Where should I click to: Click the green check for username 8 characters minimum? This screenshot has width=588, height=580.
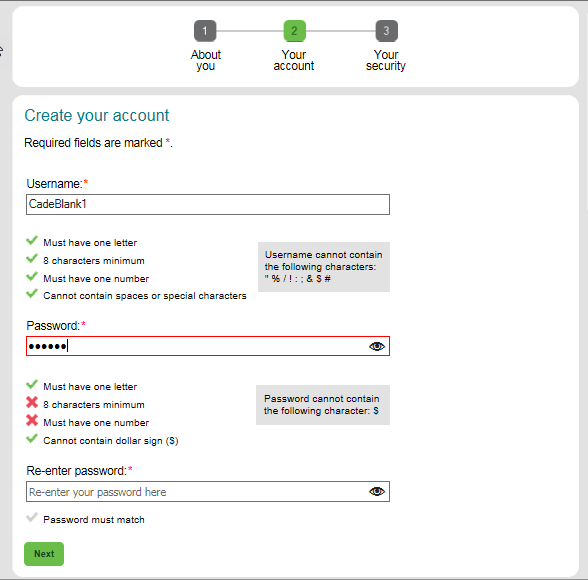click(32, 258)
